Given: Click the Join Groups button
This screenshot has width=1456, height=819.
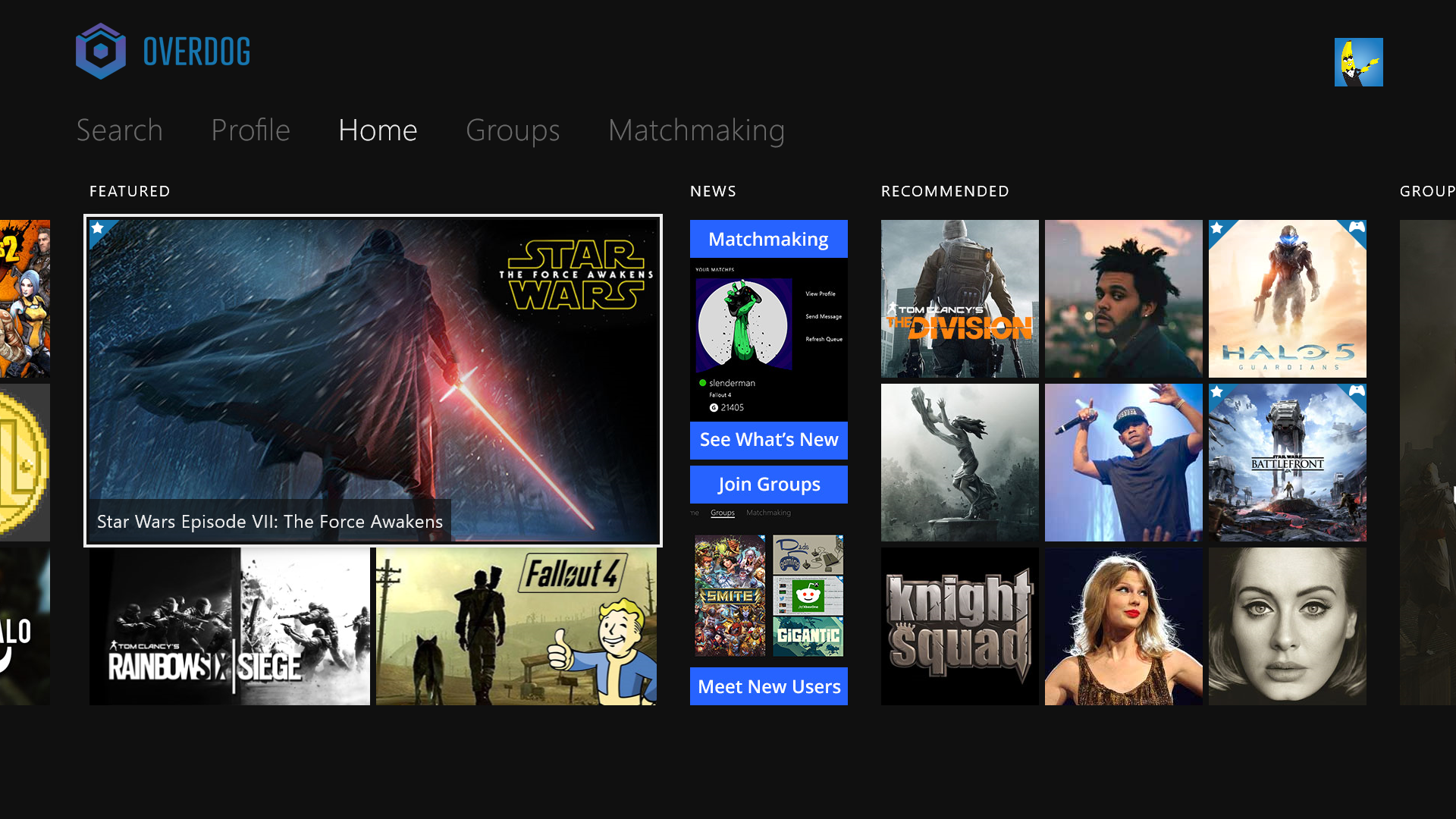Looking at the screenshot, I should 769,484.
